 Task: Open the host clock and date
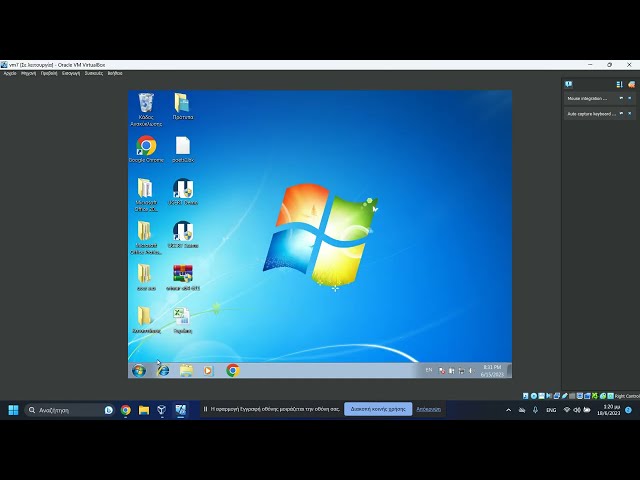609,410
